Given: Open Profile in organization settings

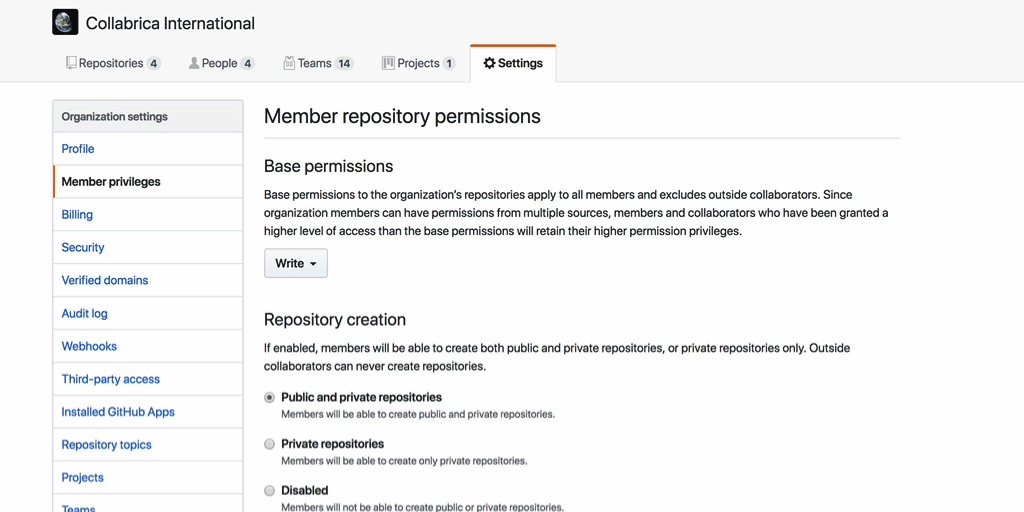Looking at the screenshot, I should click(x=78, y=149).
